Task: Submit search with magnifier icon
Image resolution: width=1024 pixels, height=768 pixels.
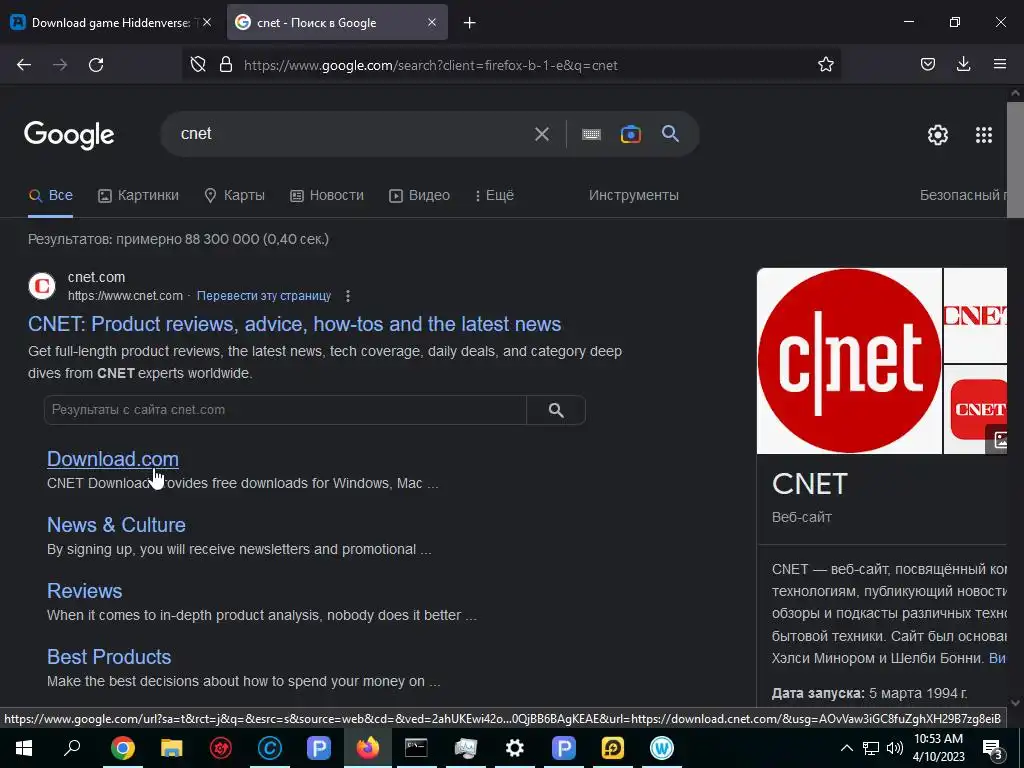Action: 670,134
